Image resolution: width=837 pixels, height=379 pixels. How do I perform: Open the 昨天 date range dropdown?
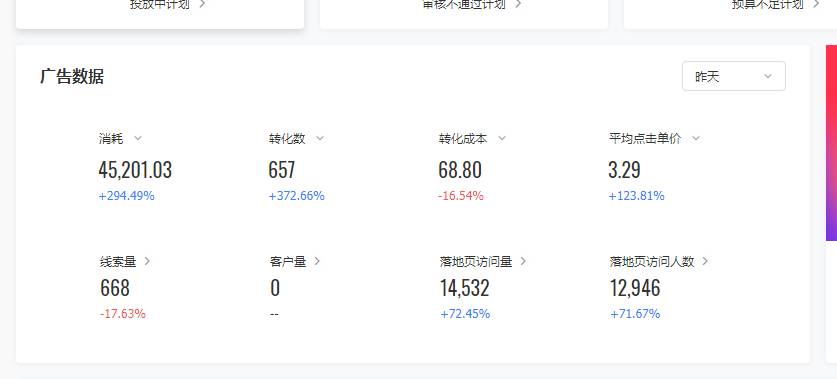(733, 76)
